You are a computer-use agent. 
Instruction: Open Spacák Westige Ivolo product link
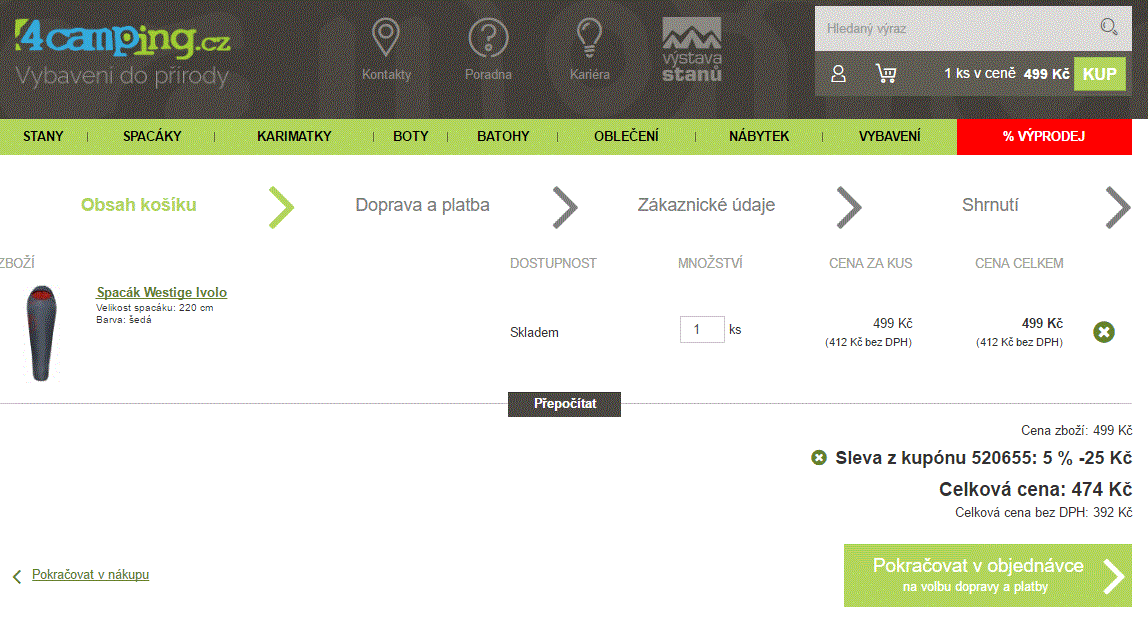pyautogui.click(x=161, y=293)
